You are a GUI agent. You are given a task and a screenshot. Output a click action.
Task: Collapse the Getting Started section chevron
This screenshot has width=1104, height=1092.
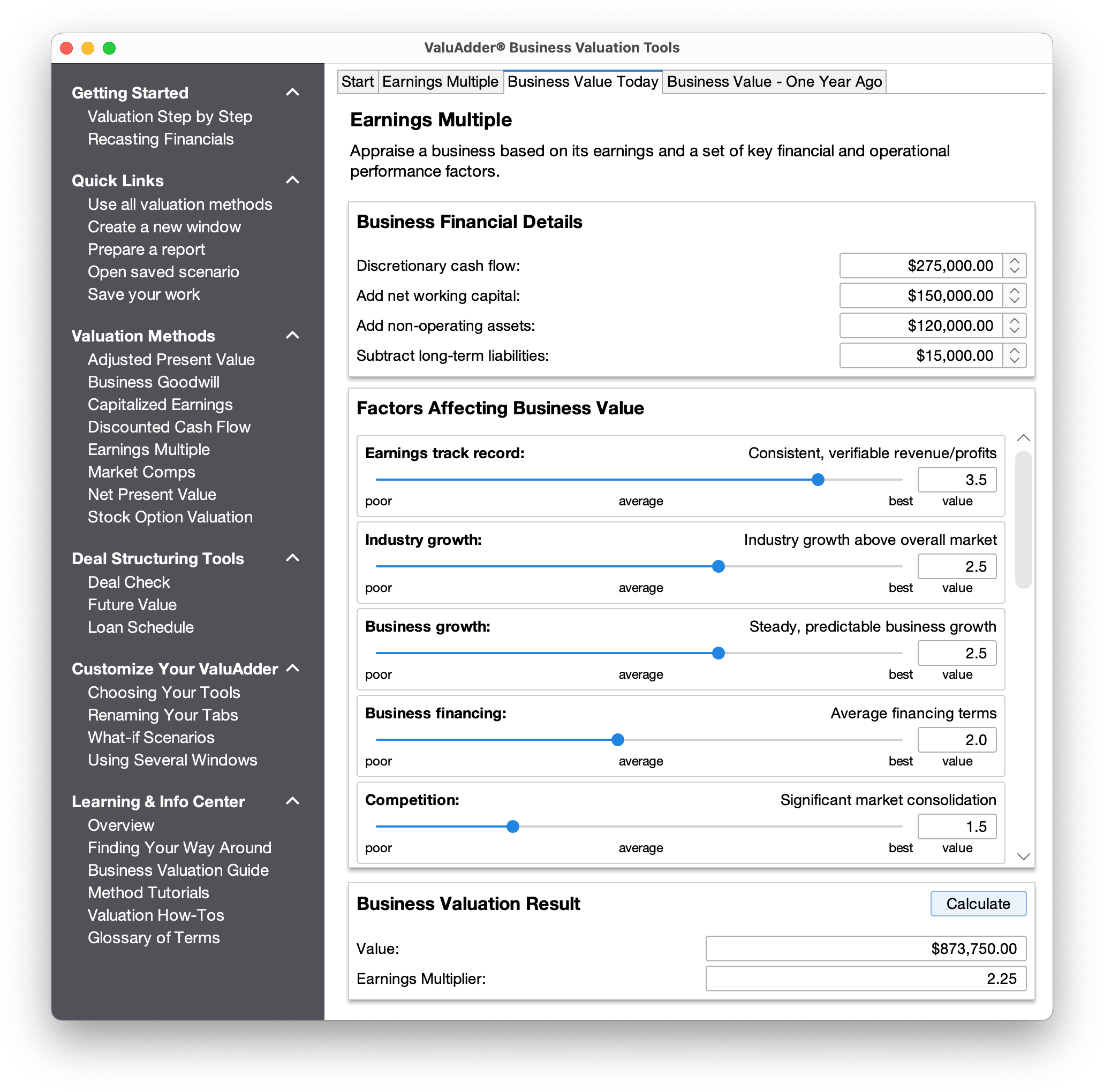[292, 92]
